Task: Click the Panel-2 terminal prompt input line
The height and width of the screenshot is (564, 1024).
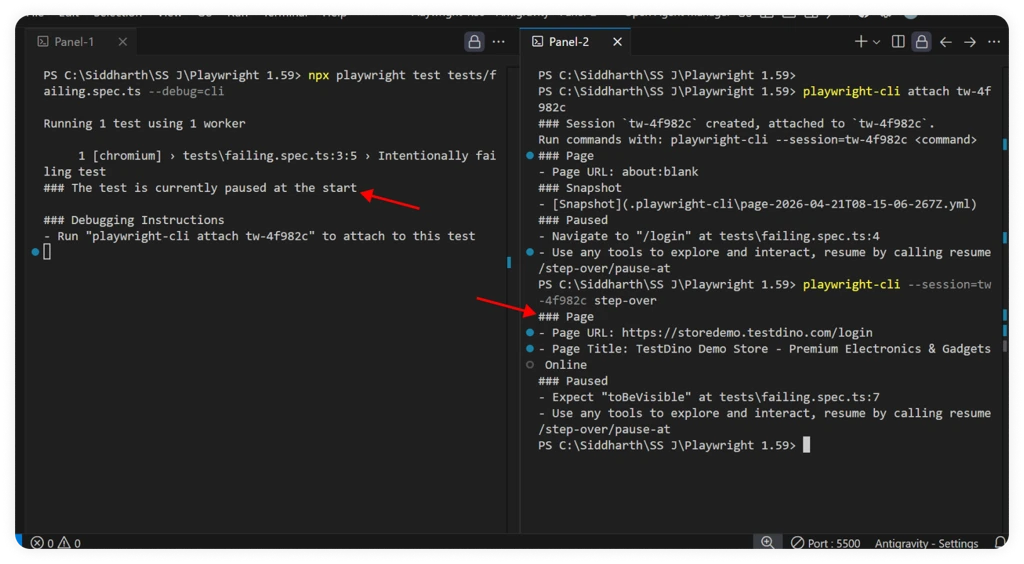Action: (806, 445)
